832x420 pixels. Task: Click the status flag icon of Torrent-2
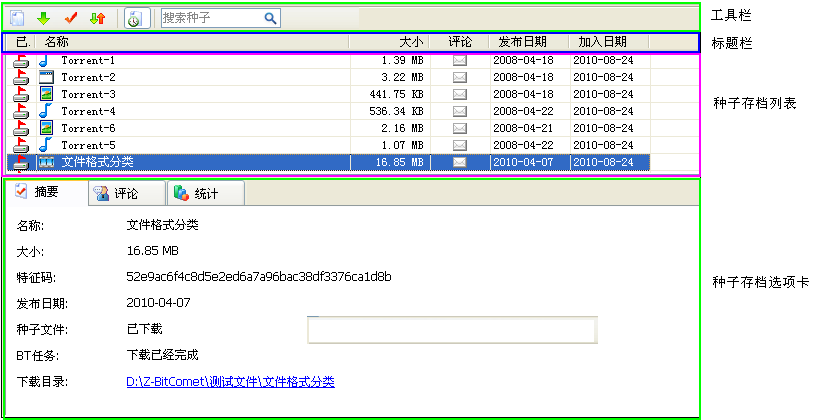pos(21,77)
